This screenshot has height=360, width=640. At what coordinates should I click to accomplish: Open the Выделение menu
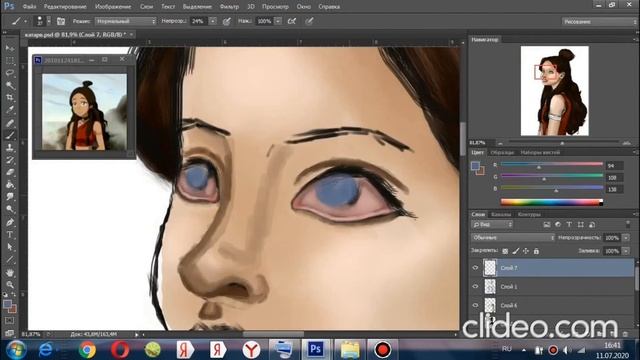pos(197,7)
